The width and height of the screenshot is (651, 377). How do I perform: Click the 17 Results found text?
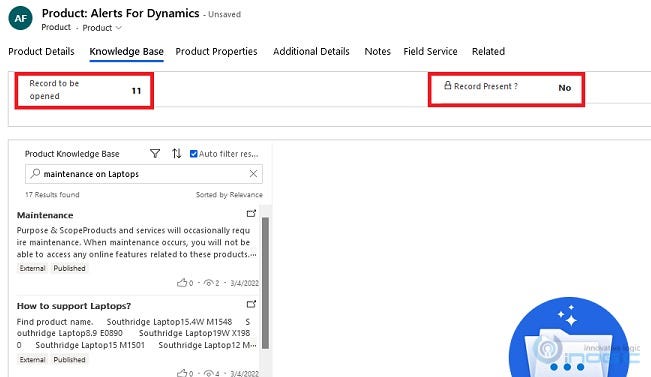tap(52, 195)
